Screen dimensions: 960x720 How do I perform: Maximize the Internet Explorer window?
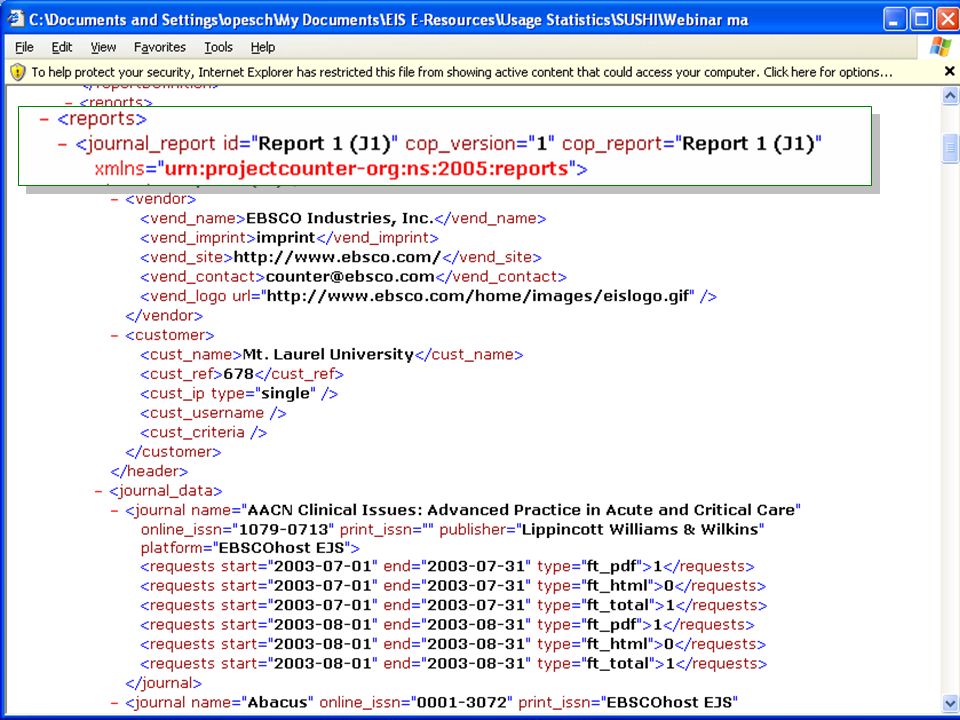(921, 20)
